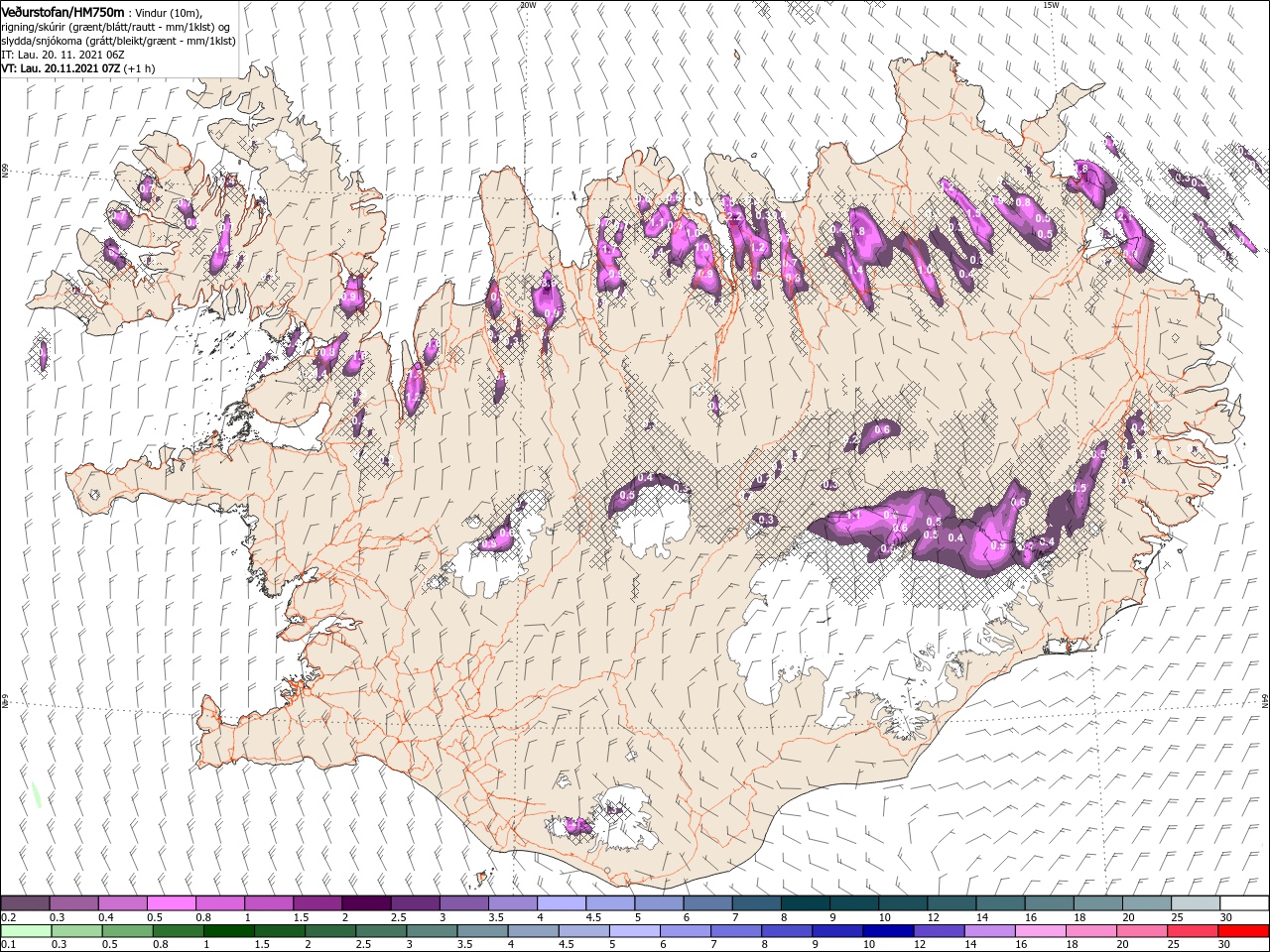Pick the light pink rain swatch between 16 and 18
Viewport: 1270px width, 952px height.
point(1039,931)
